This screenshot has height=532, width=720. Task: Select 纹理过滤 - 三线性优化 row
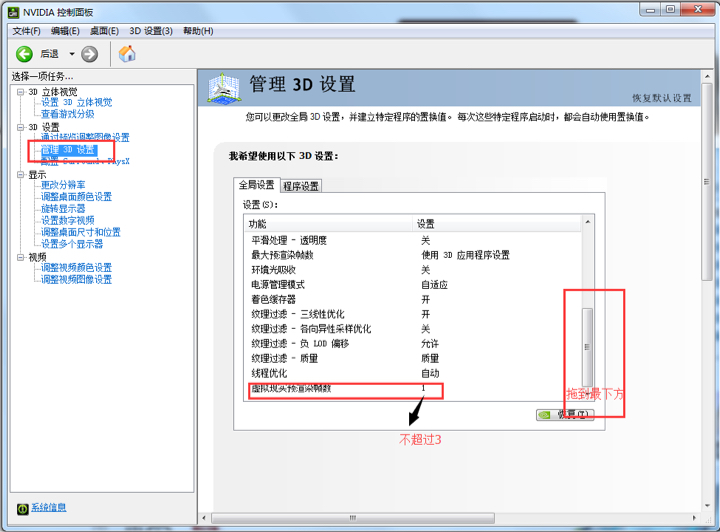(413, 314)
